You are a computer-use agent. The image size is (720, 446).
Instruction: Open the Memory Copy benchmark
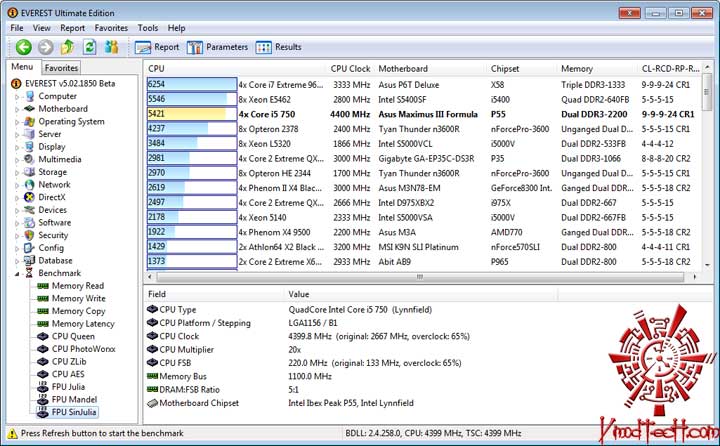71,311
